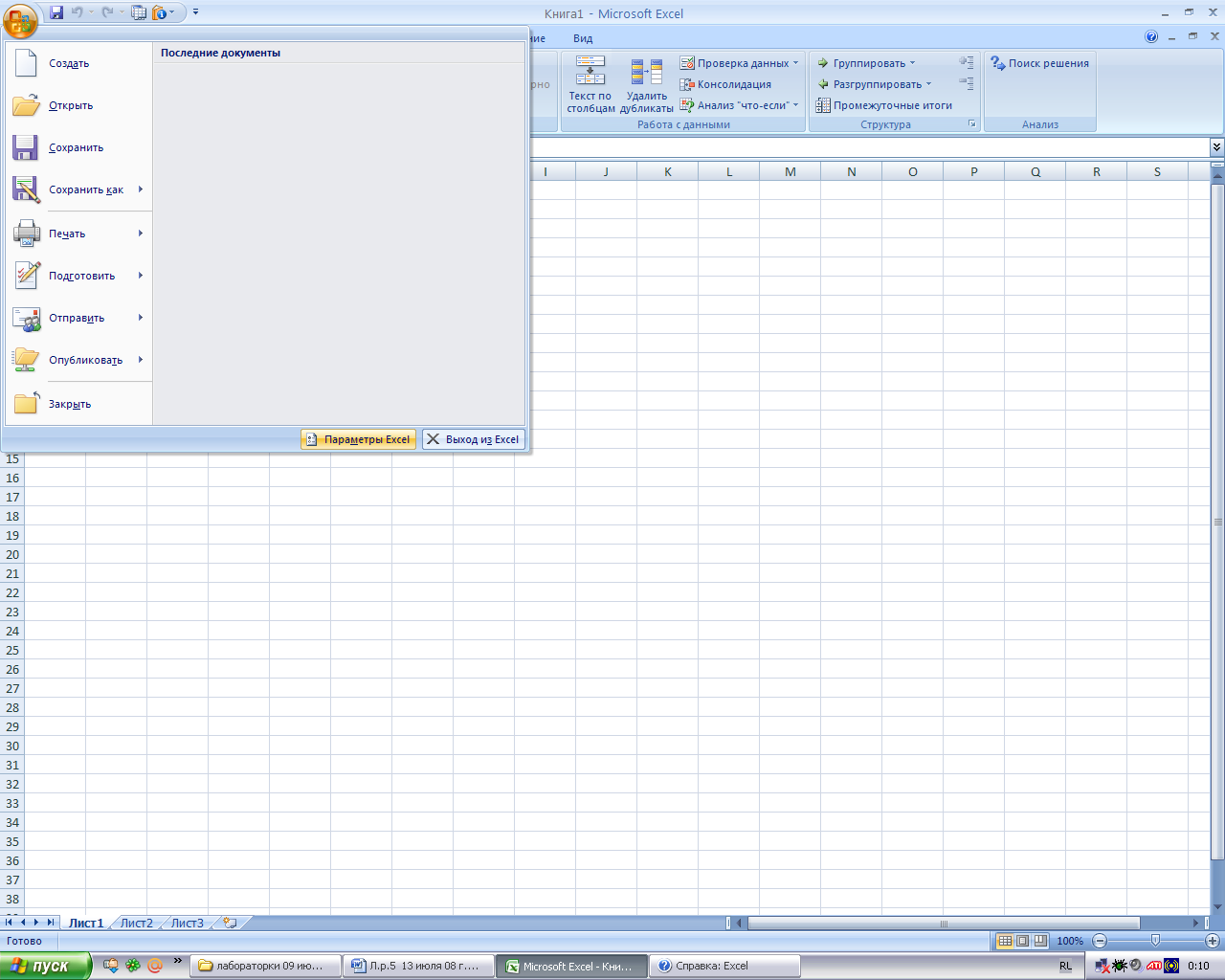Click the open folder icon for Открыть
The height and width of the screenshot is (980, 1225).
[x=26, y=105]
